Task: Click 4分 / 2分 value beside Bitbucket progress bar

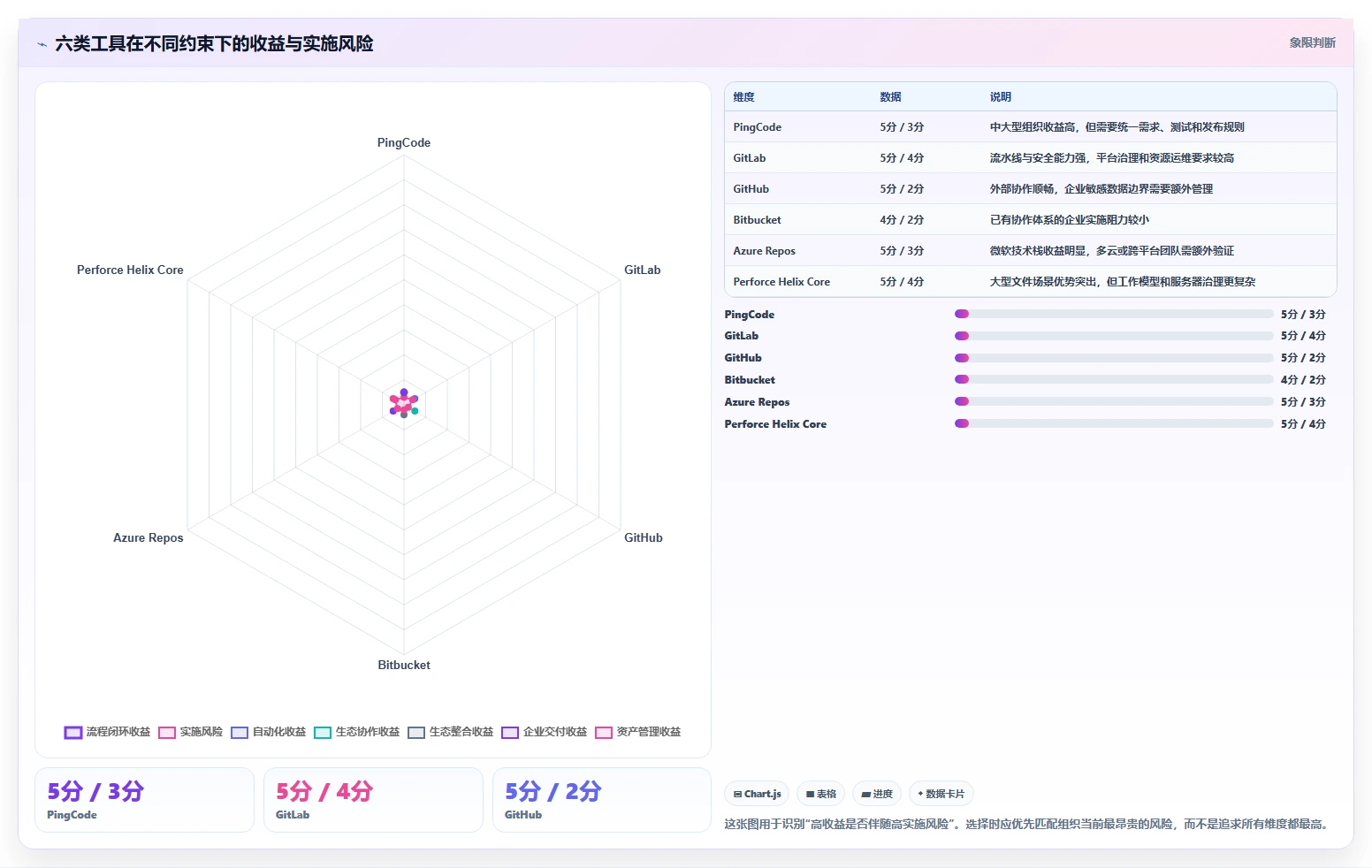Action: 1303,380
